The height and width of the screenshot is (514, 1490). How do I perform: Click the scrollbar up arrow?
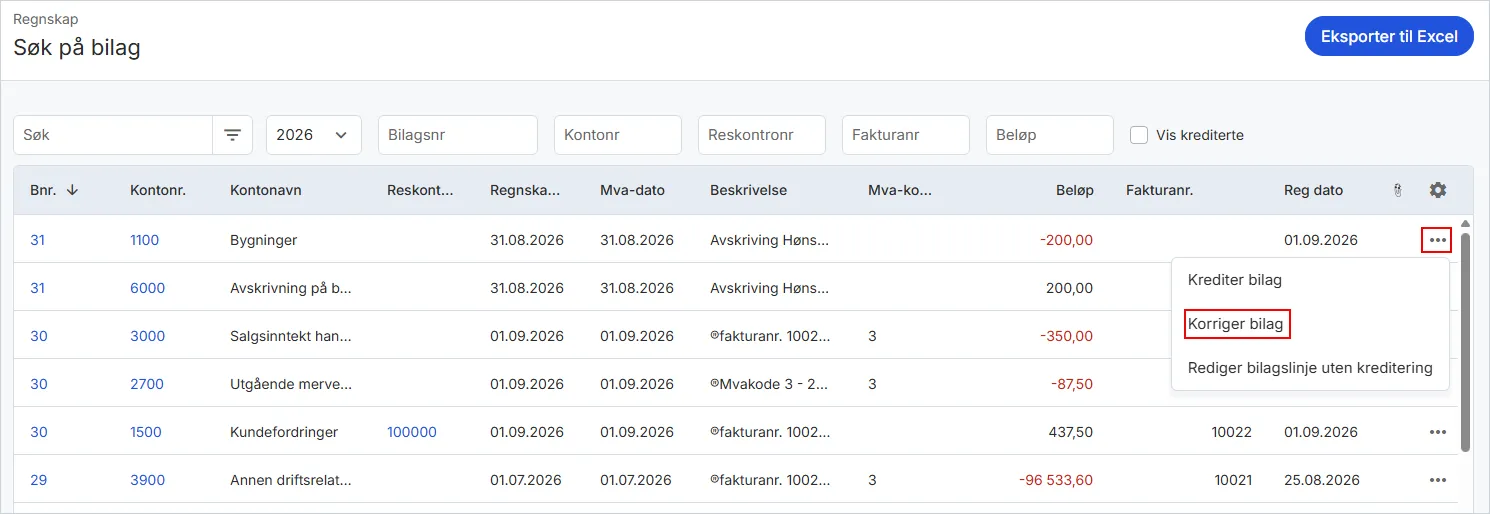pyautogui.click(x=1466, y=224)
